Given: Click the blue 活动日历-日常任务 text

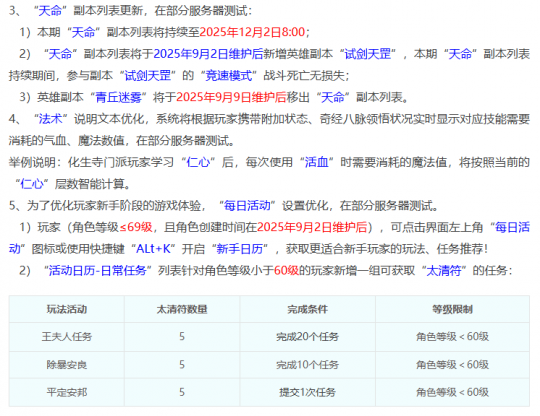Looking at the screenshot, I should click(x=98, y=271).
